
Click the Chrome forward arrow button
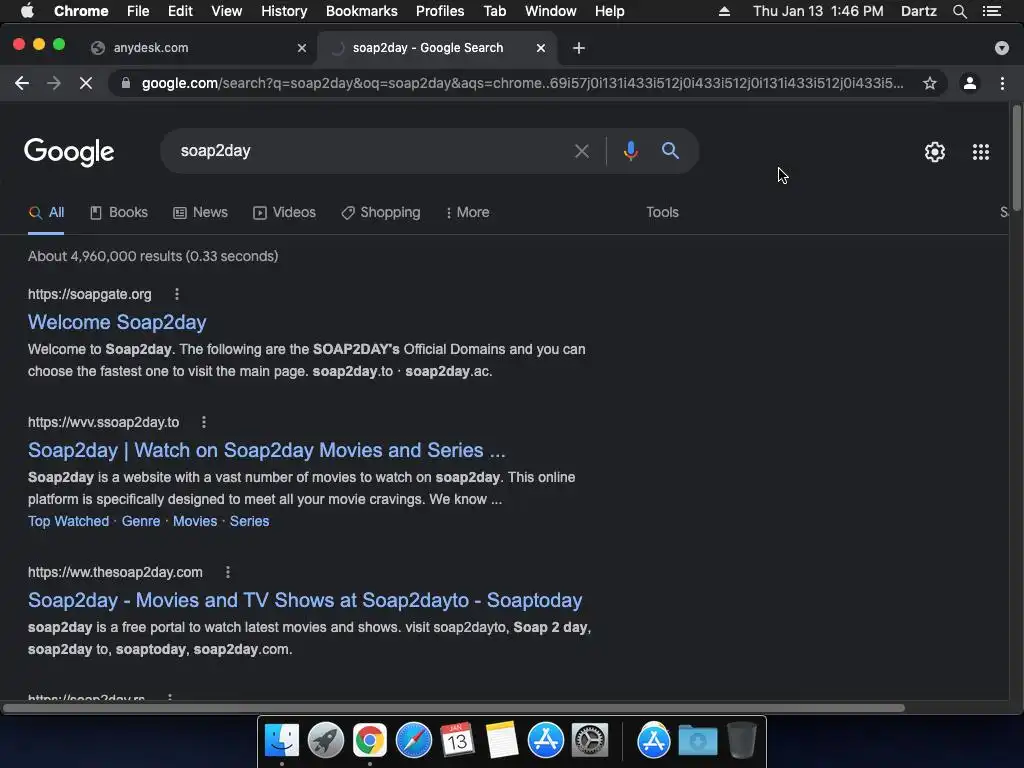pos(54,83)
